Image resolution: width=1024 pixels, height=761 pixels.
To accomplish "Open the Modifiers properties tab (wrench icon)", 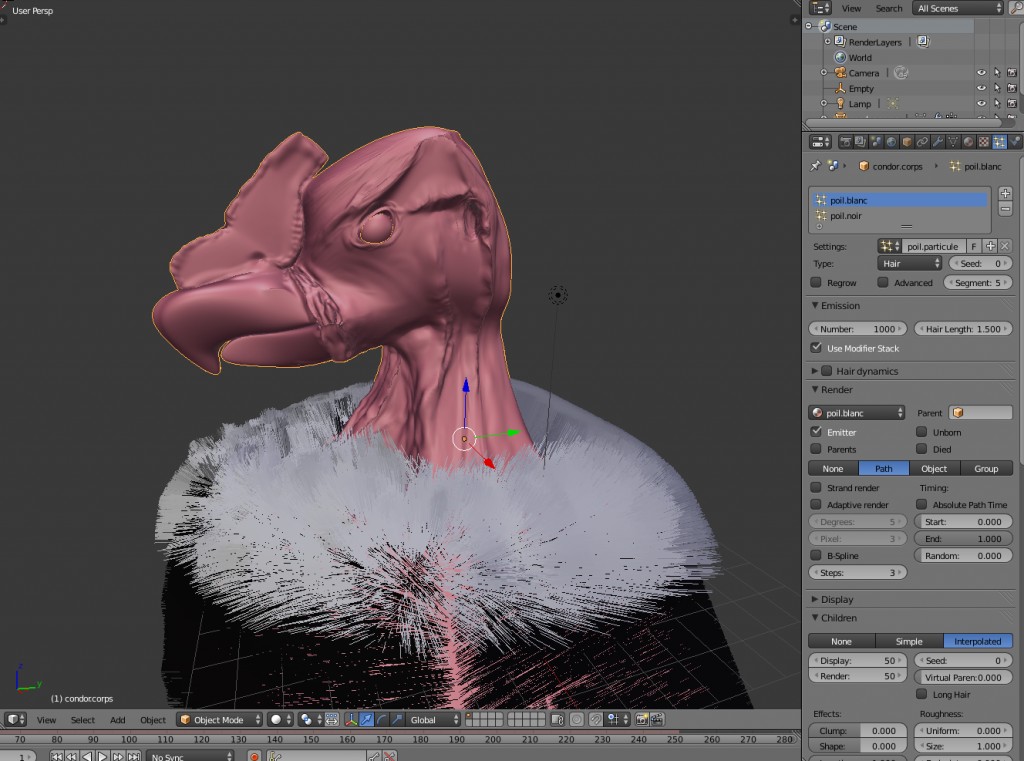I will coord(939,141).
